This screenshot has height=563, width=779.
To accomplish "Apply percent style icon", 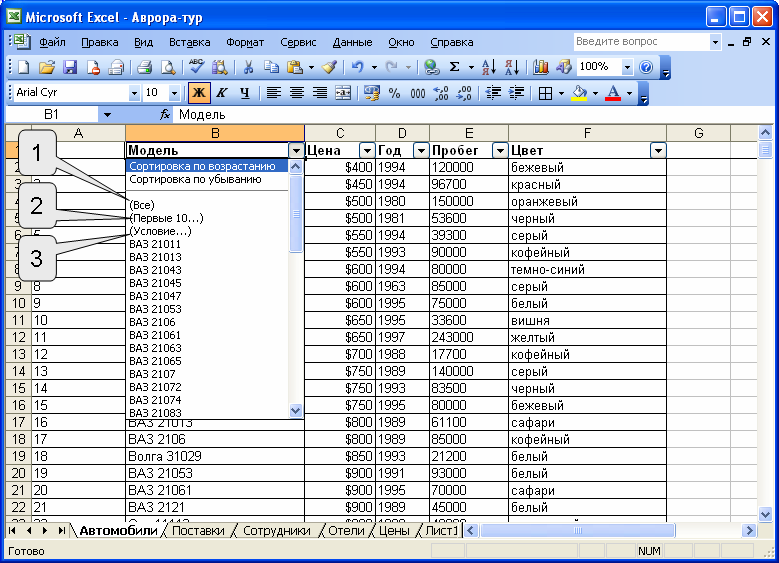I will [x=394, y=93].
